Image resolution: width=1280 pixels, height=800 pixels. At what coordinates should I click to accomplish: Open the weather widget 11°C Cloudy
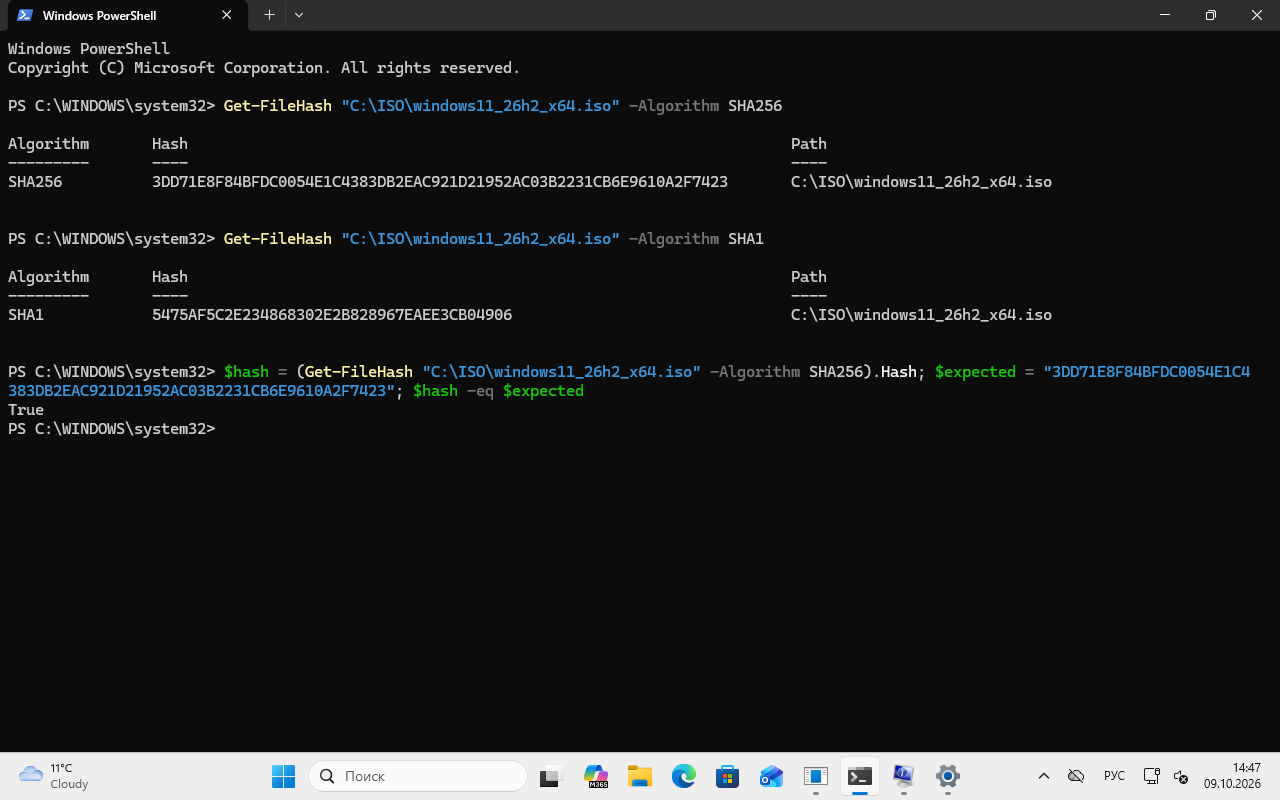pos(55,776)
